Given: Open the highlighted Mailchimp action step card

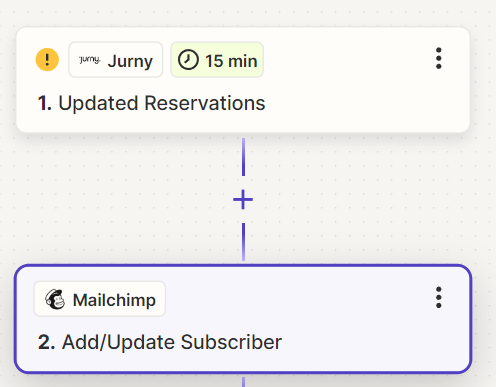Looking at the screenshot, I should click(x=243, y=319).
